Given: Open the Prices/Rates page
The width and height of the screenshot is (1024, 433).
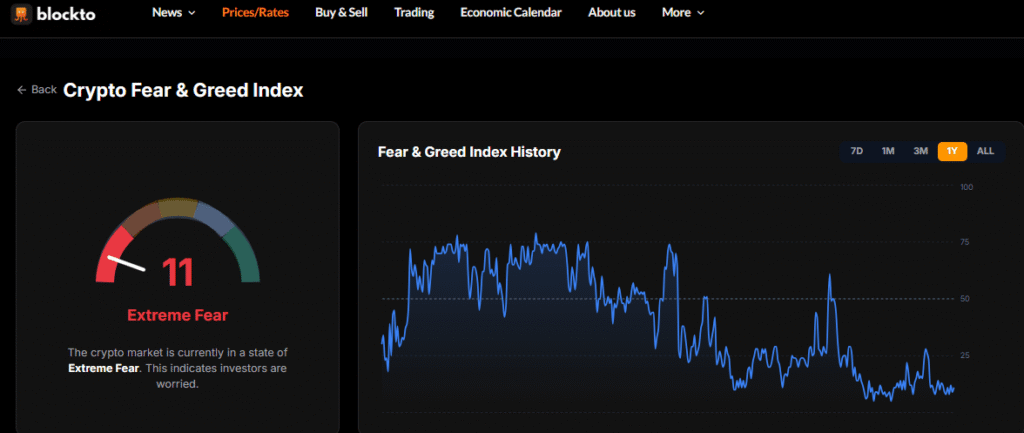Looking at the screenshot, I should pos(255,13).
